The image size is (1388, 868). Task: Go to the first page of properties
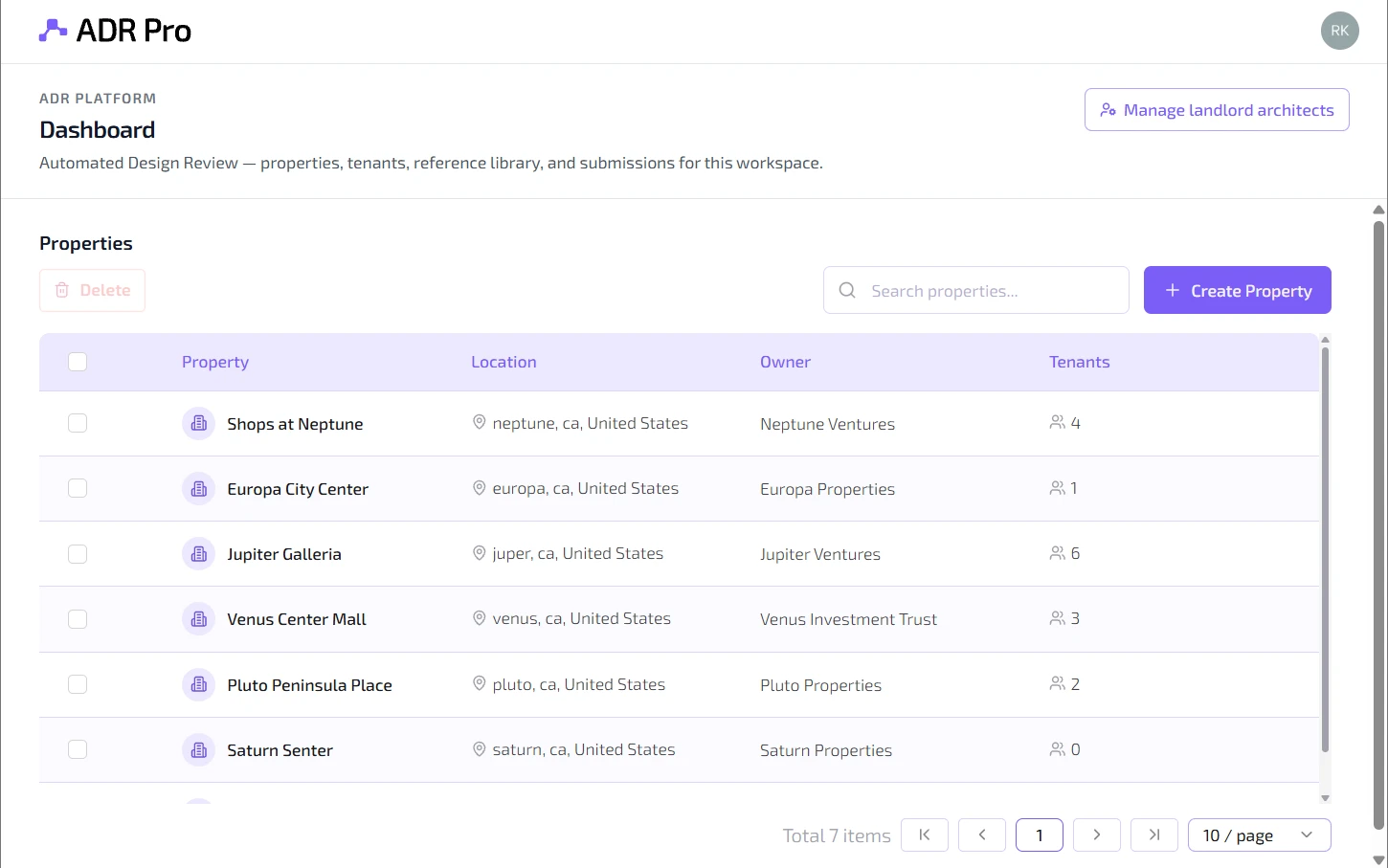[x=925, y=835]
